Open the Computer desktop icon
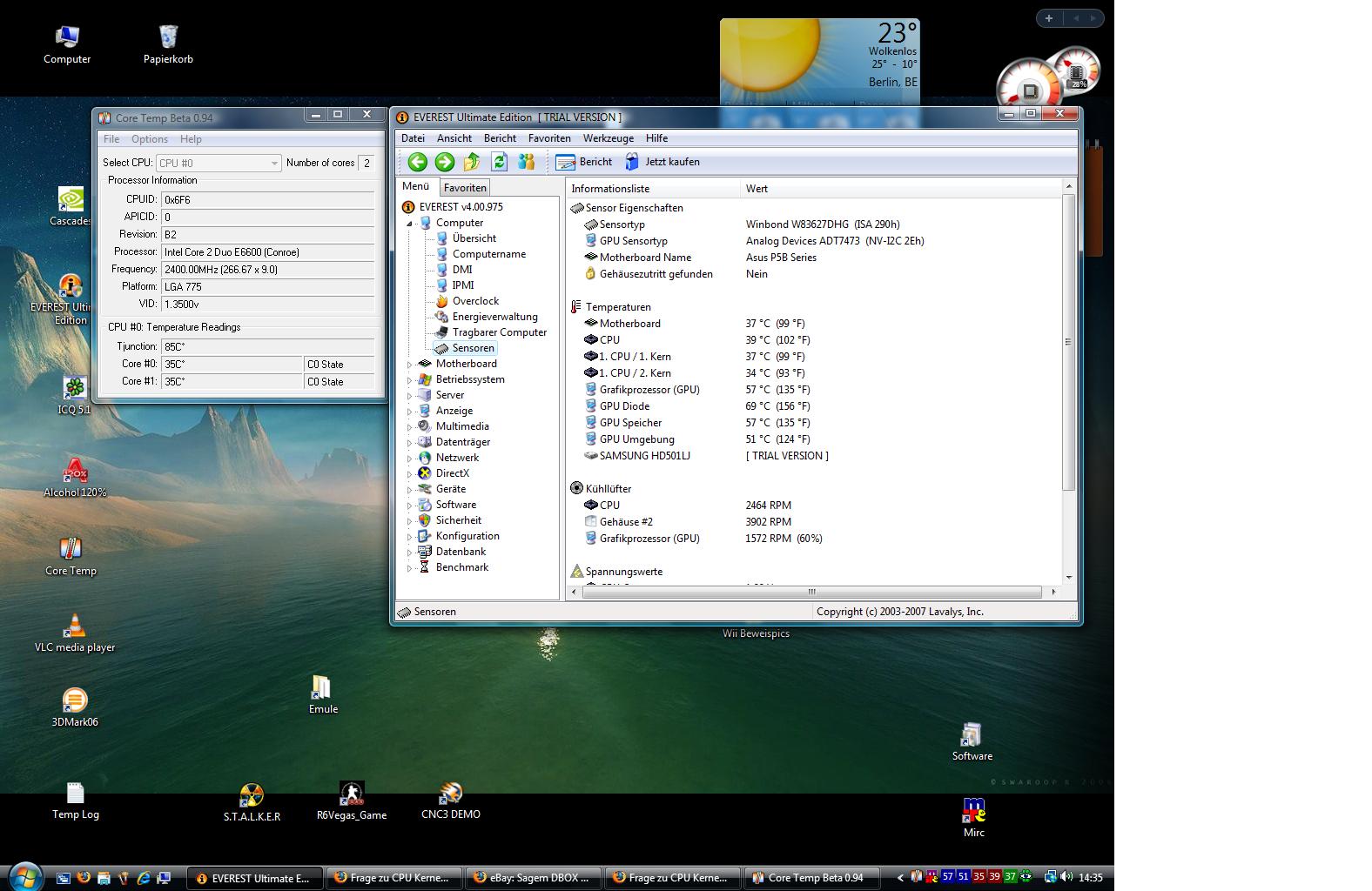Viewport: 1372px width, 891px height. pos(67,44)
